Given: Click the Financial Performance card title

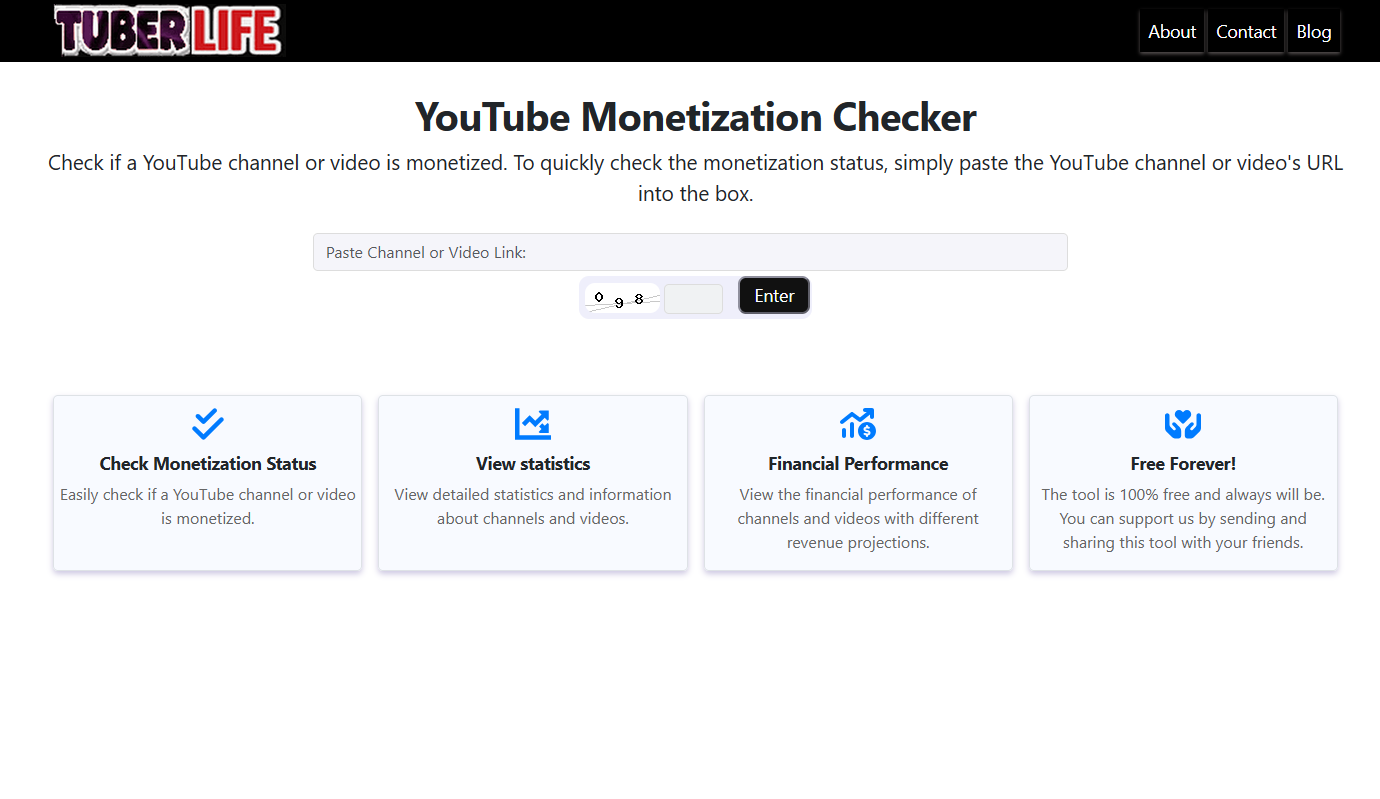Looking at the screenshot, I should [x=858, y=464].
